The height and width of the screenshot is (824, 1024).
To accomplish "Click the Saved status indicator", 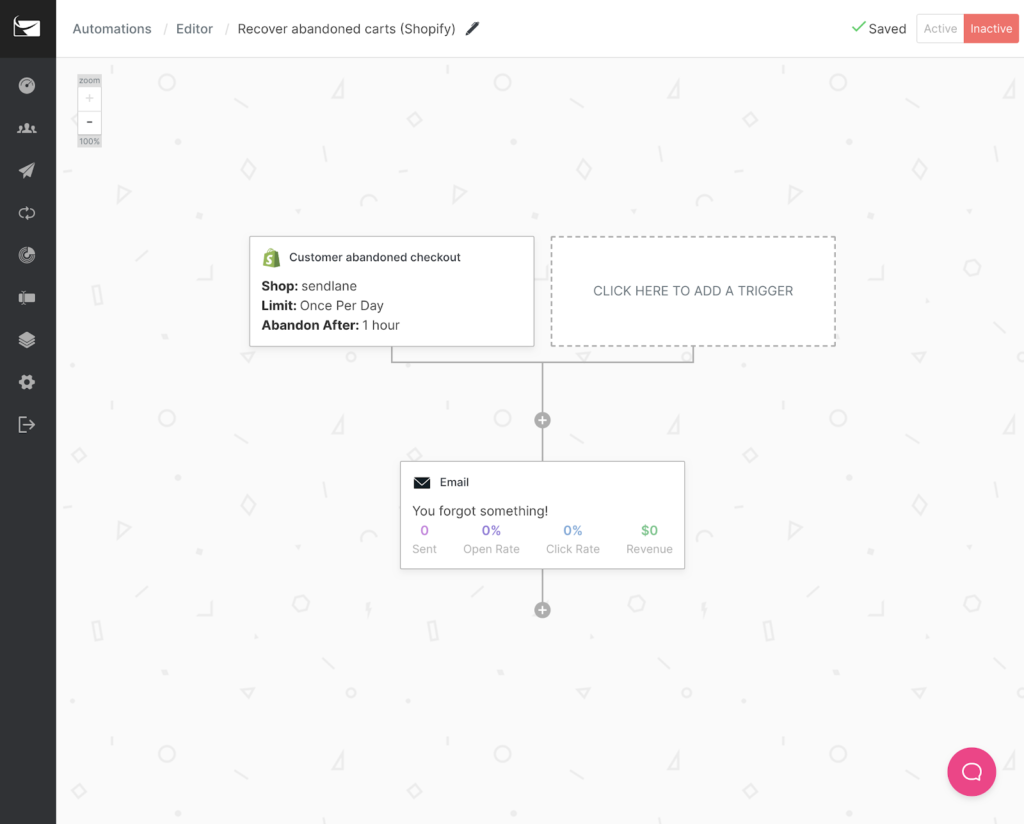I will [x=879, y=28].
